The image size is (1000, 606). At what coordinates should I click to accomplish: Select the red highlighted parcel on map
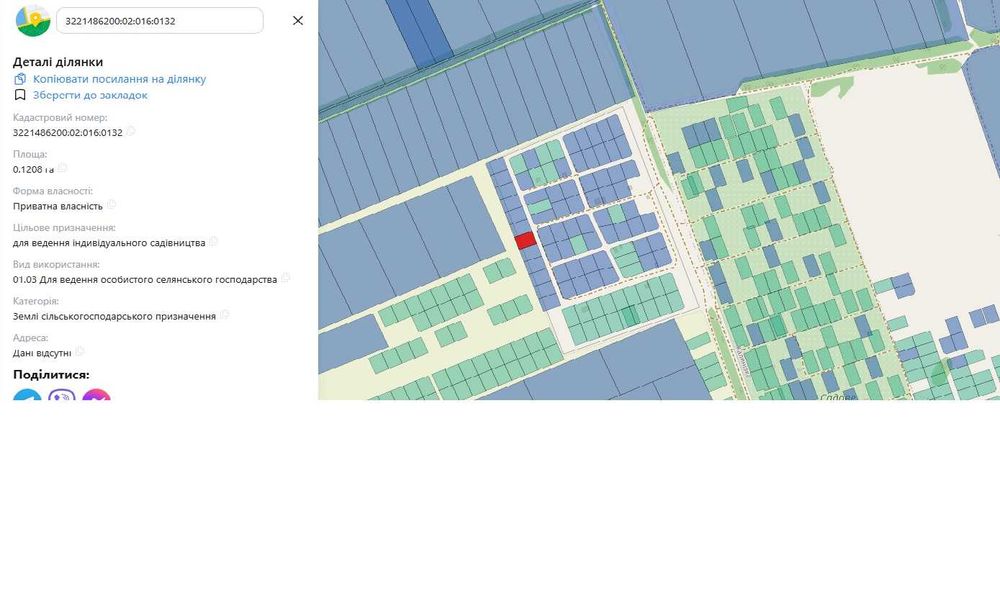pos(525,240)
